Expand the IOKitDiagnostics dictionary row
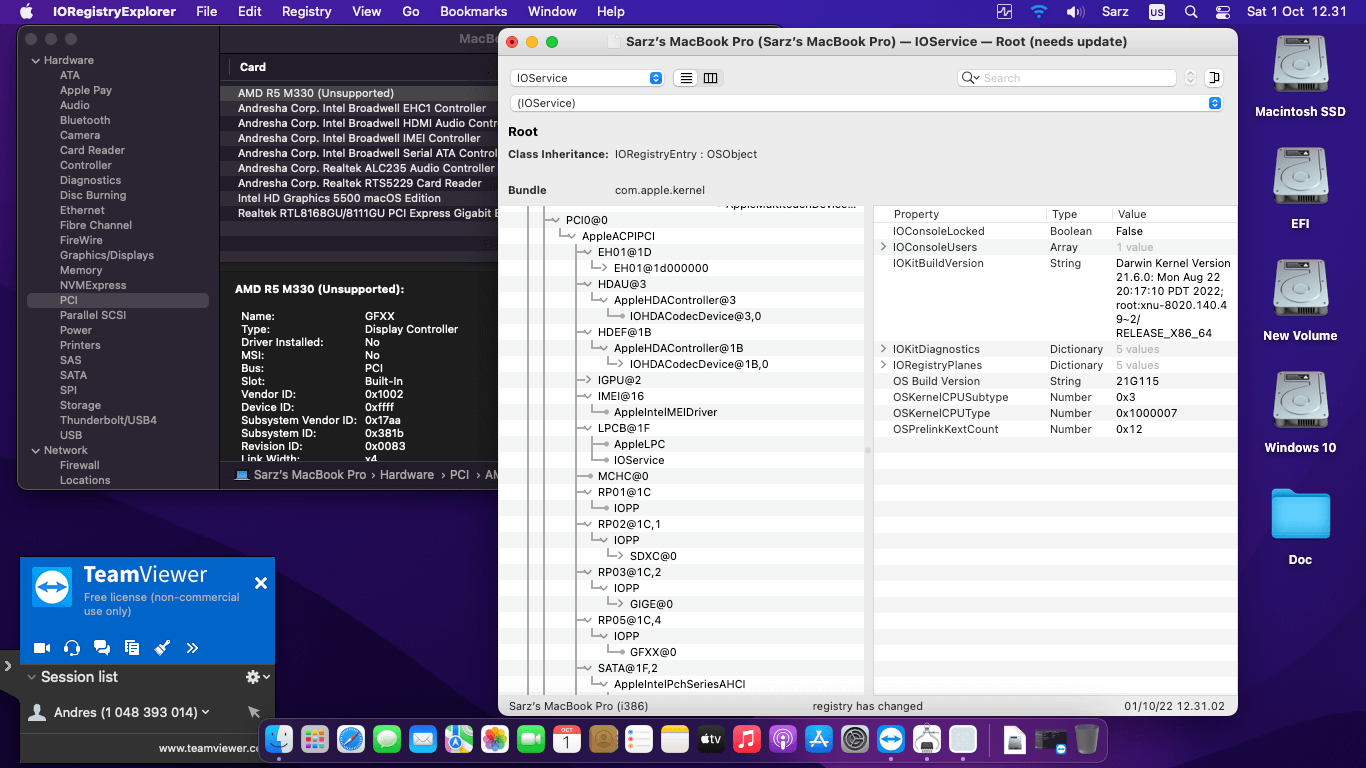 [x=883, y=349]
